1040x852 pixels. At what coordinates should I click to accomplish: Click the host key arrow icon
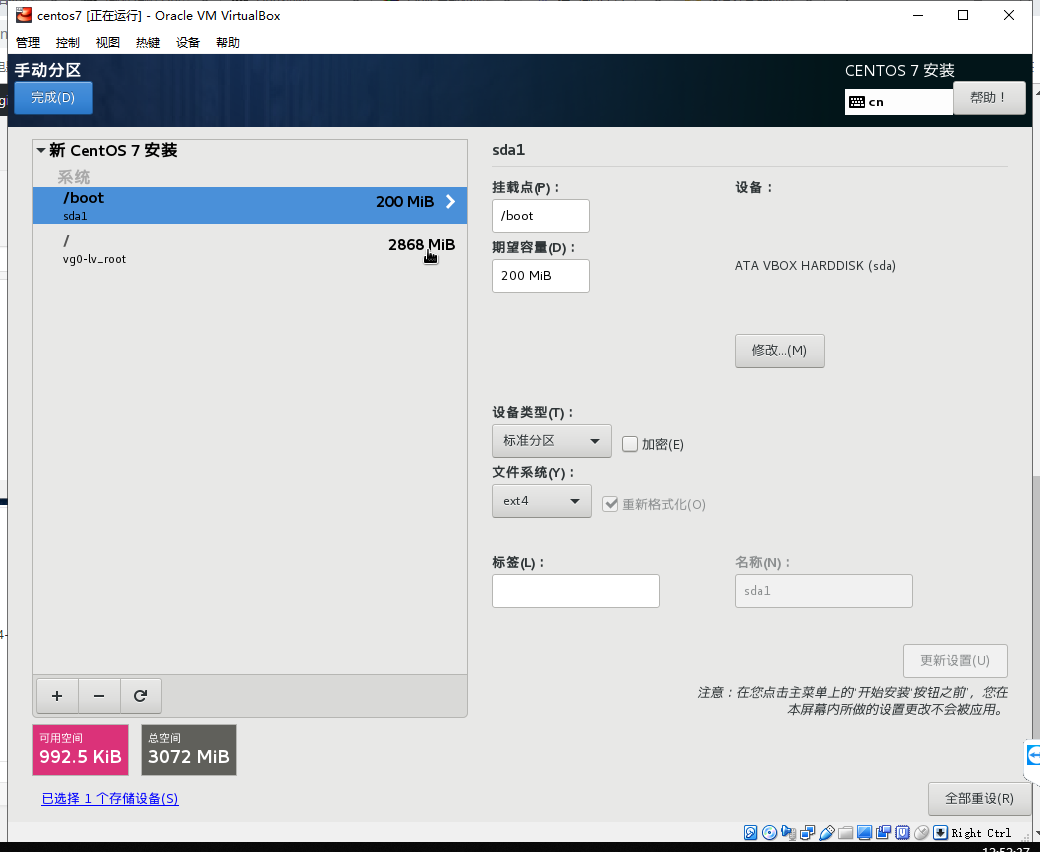point(940,833)
